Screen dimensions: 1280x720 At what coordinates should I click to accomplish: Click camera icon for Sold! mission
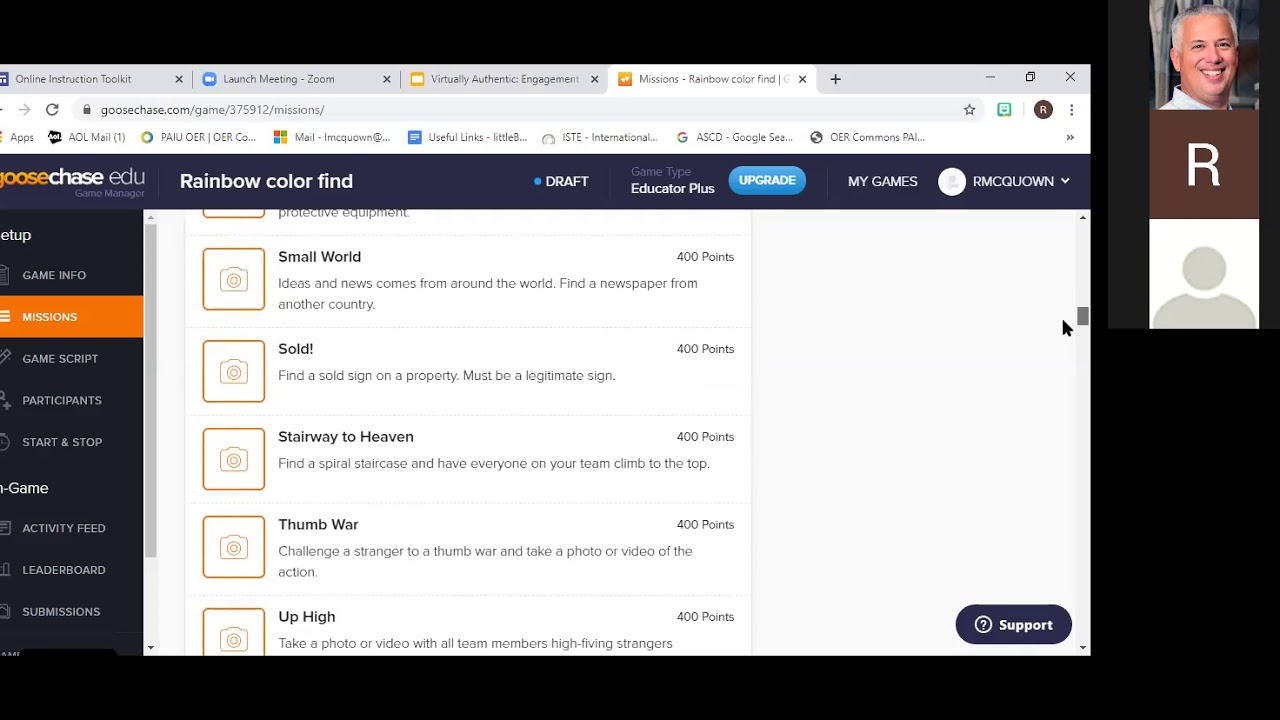tap(234, 371)
